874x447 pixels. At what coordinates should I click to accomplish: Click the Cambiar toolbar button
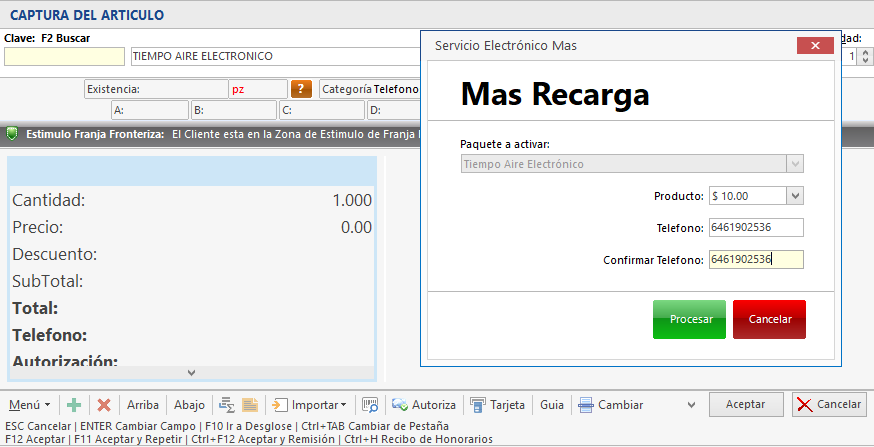(611, 405)
